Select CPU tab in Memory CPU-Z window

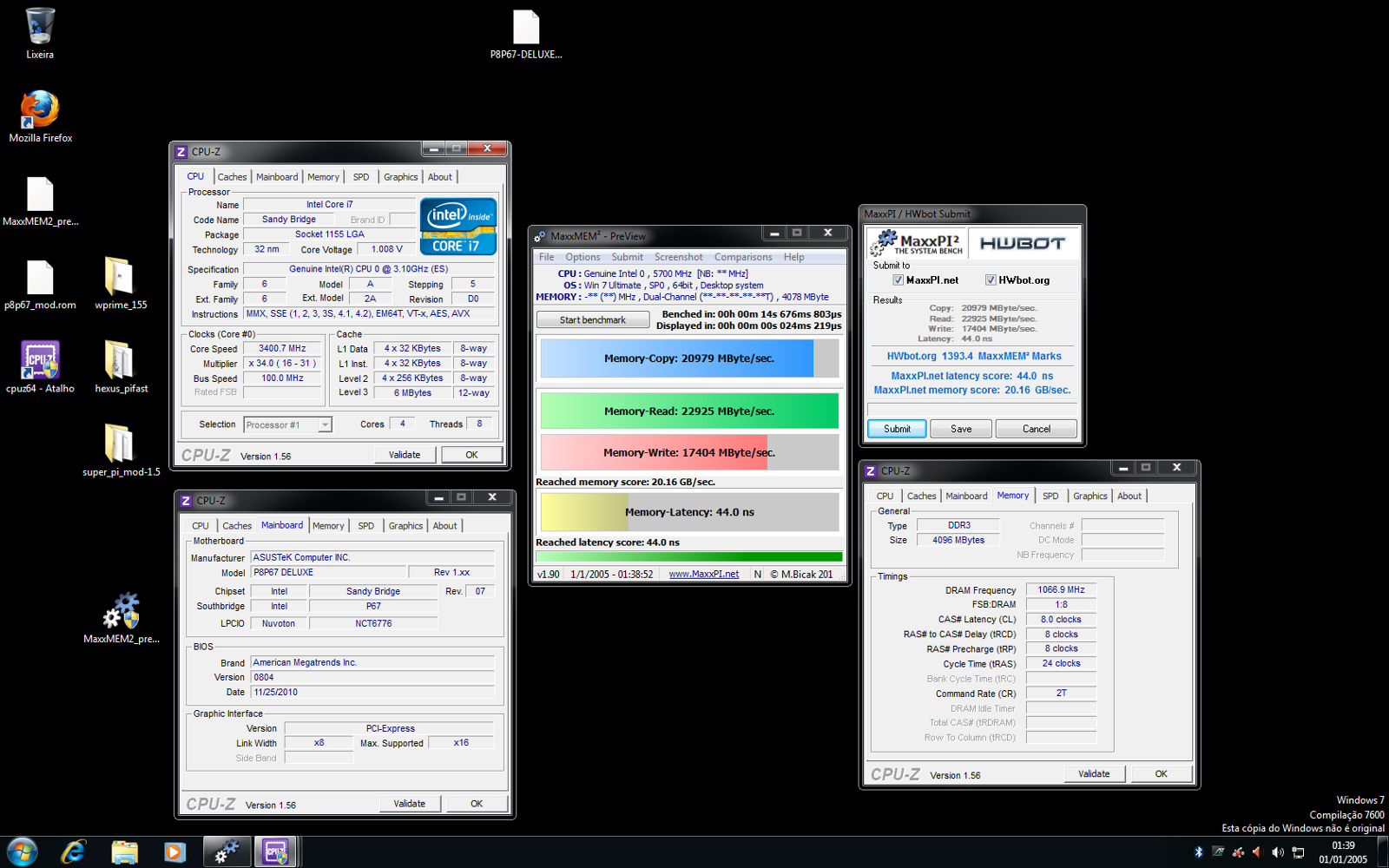[885, 496]
